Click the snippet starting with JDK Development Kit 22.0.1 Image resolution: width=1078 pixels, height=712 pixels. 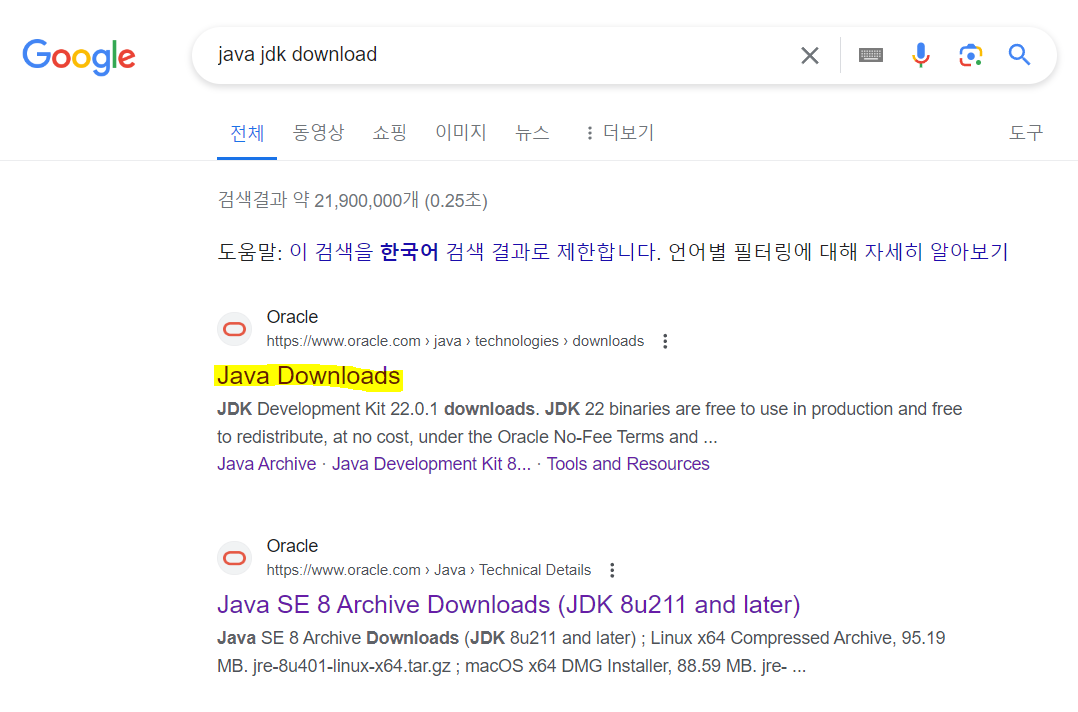(x=589, y=423)
